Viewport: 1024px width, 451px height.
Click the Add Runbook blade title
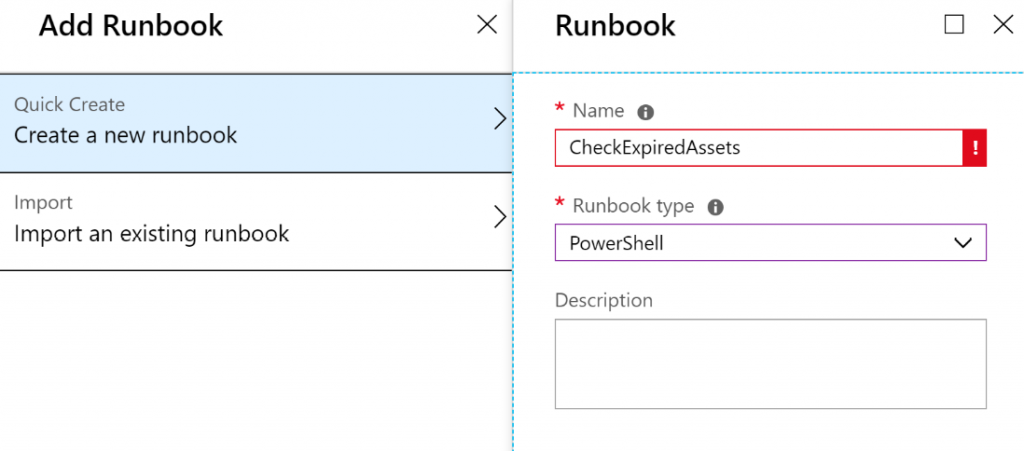131,26
